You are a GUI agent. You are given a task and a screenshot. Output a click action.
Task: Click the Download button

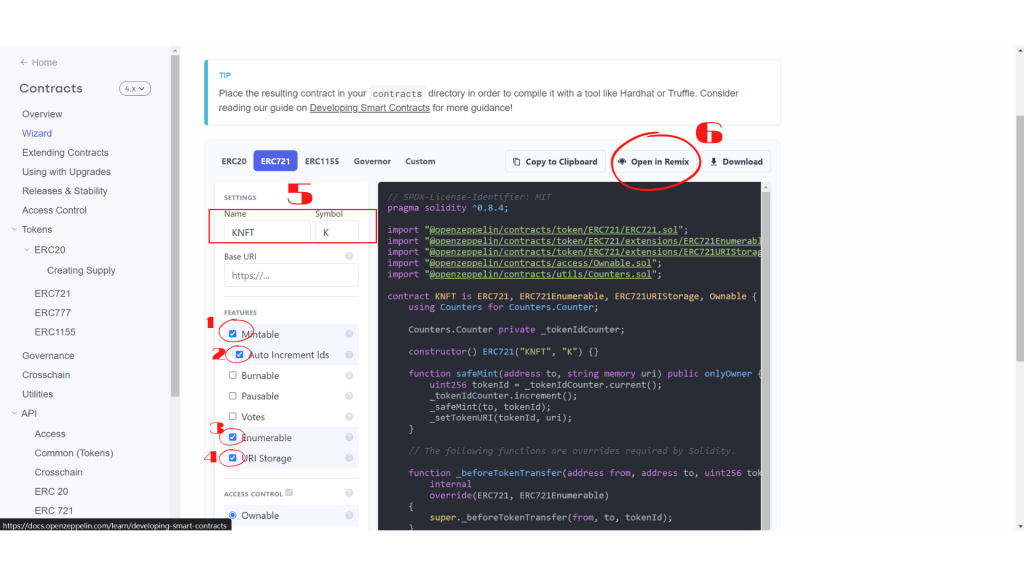click(736, 161)
